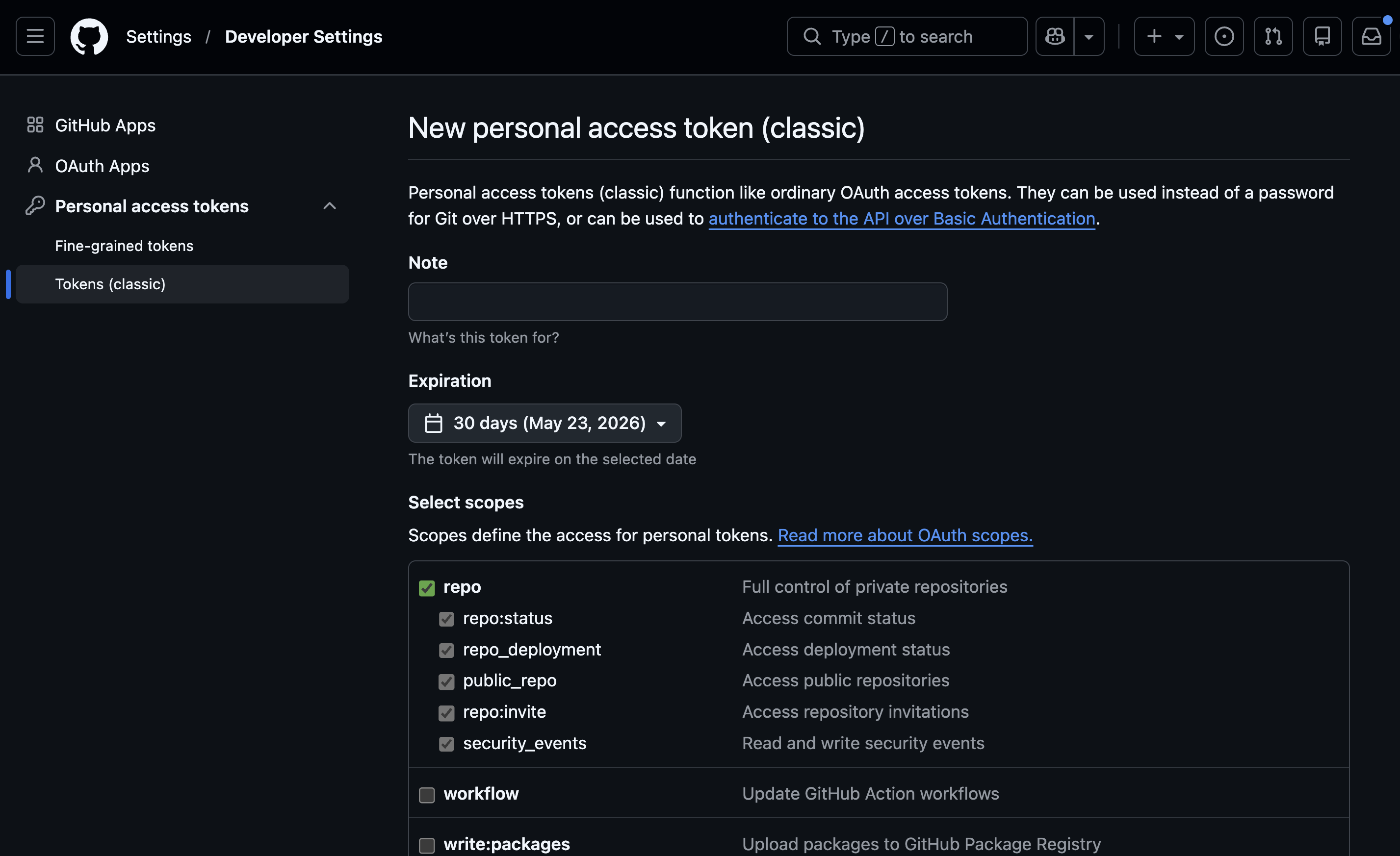The width and height of the screenshot is (1400, 856).
Task: Enable the write:packages scope checkbox
Action: coord(427,845)
